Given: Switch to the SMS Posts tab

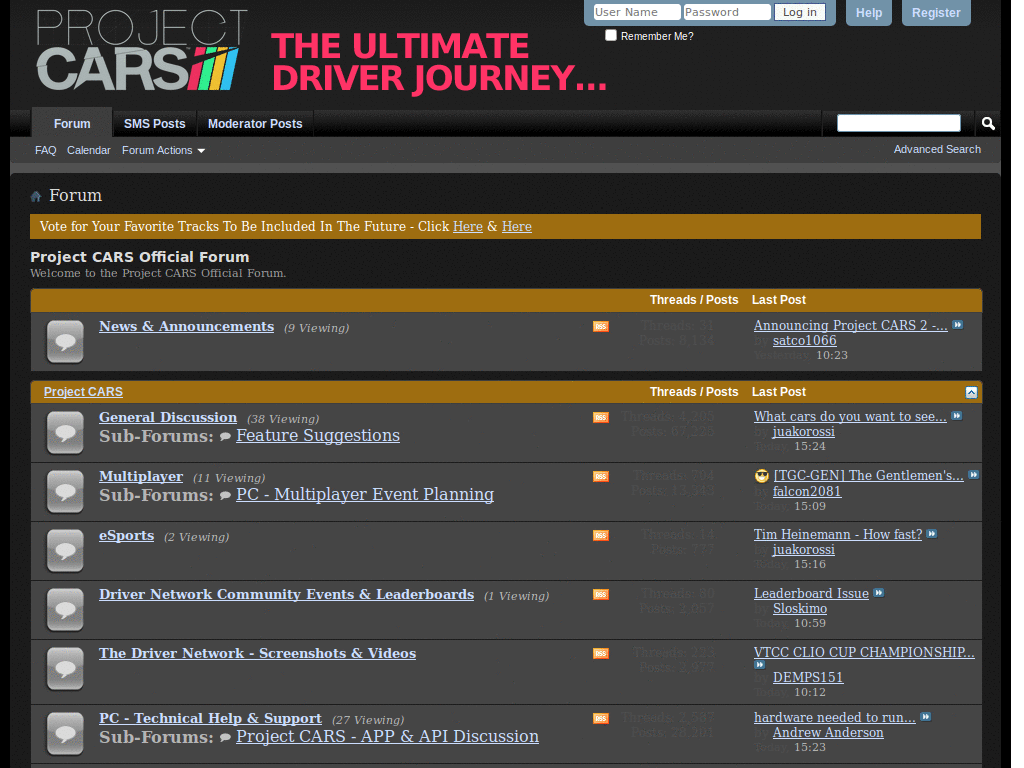Looking at the screenshot, I should 155,123.
